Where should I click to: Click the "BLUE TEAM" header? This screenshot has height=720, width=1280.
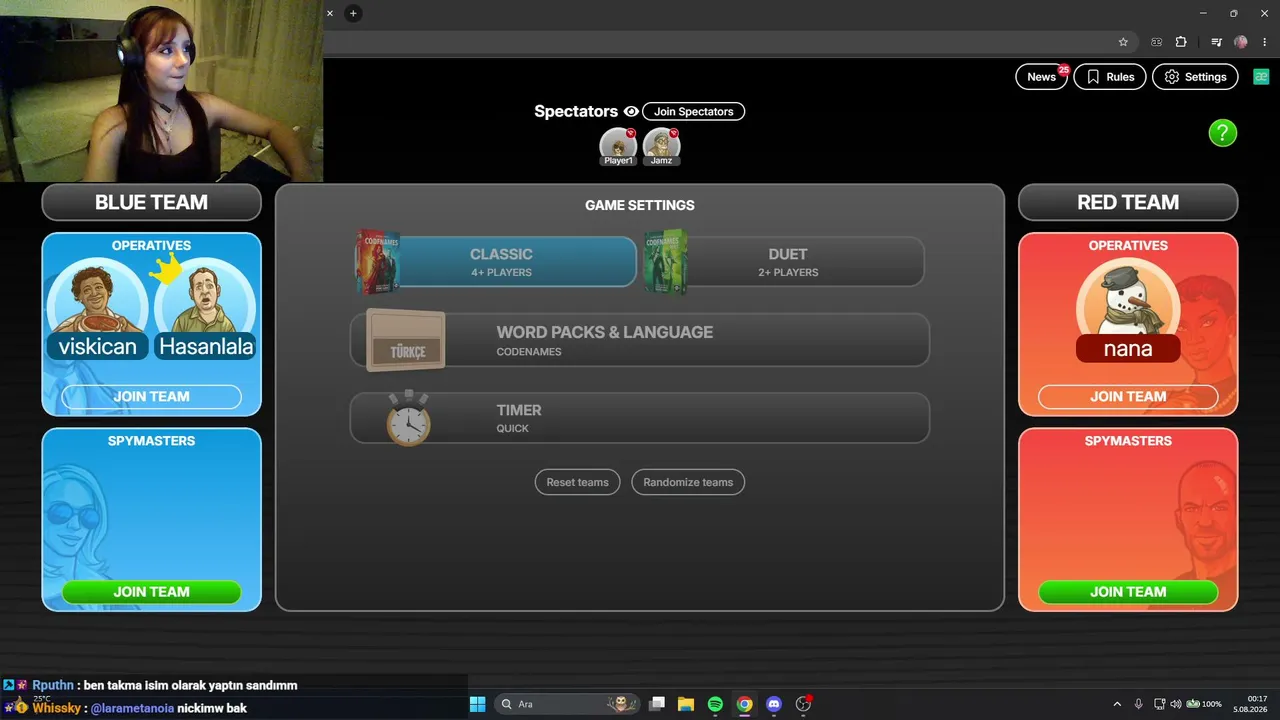[x=151, y=202]
